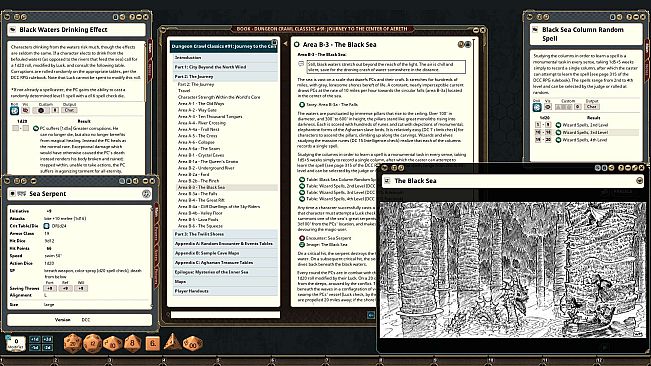Toggle the +2d modifier button
Screen dimensions: 651x366
tap(47, 339)
